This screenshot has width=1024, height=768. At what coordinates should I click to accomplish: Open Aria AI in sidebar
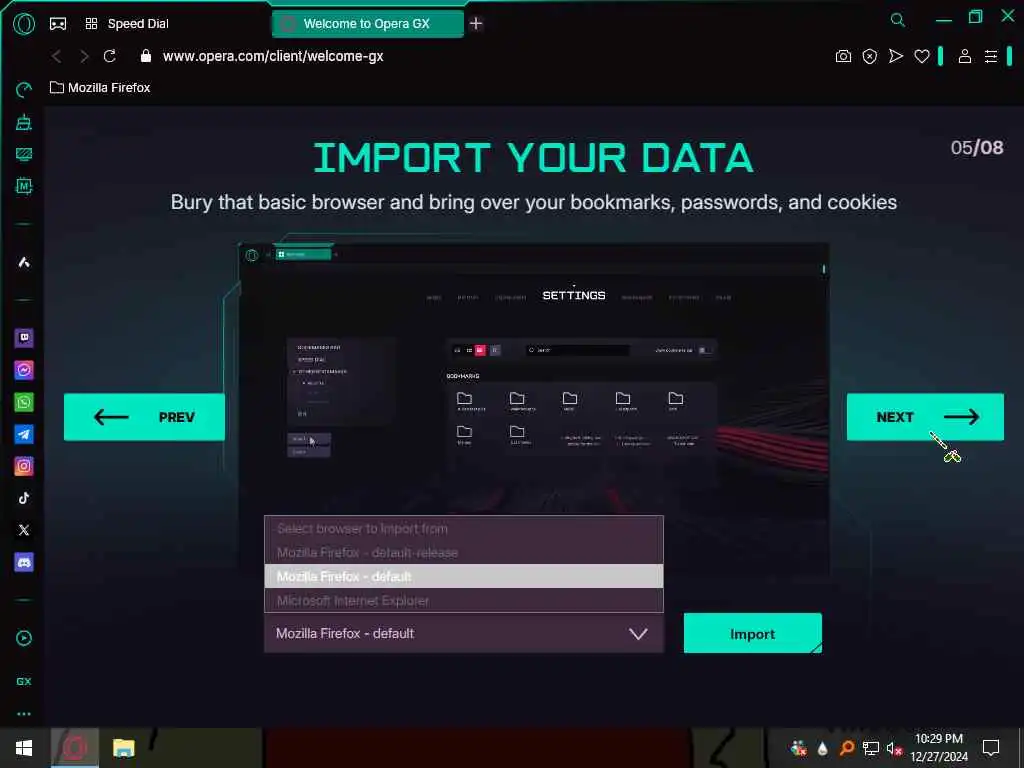pos(24,263)
